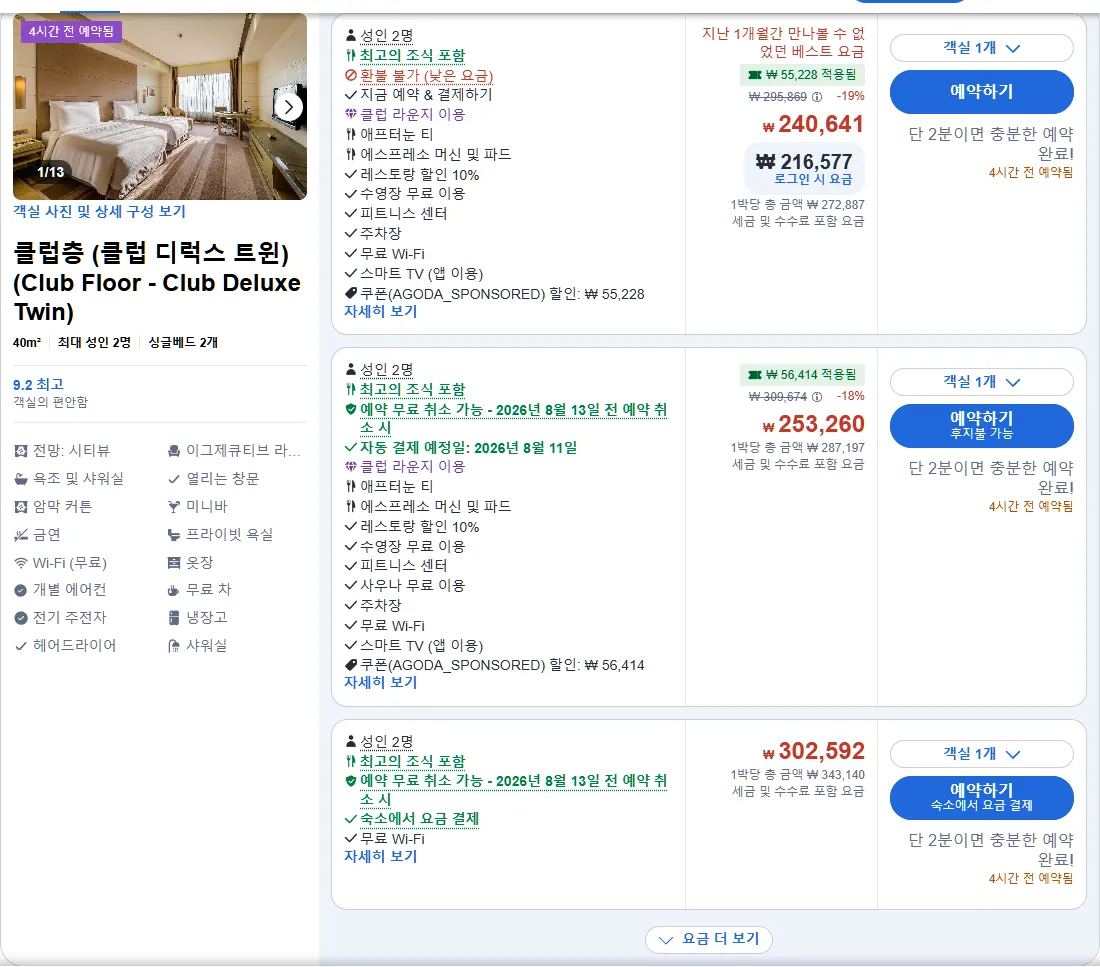Click the 전기 주전자 kettle icon
Viewport: 1100px width, 967px height.
pyautogui.click(x=21, y=618)
